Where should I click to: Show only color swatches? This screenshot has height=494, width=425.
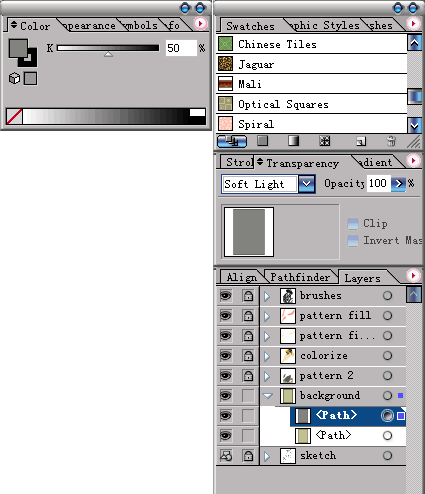(x=263, y=141)
